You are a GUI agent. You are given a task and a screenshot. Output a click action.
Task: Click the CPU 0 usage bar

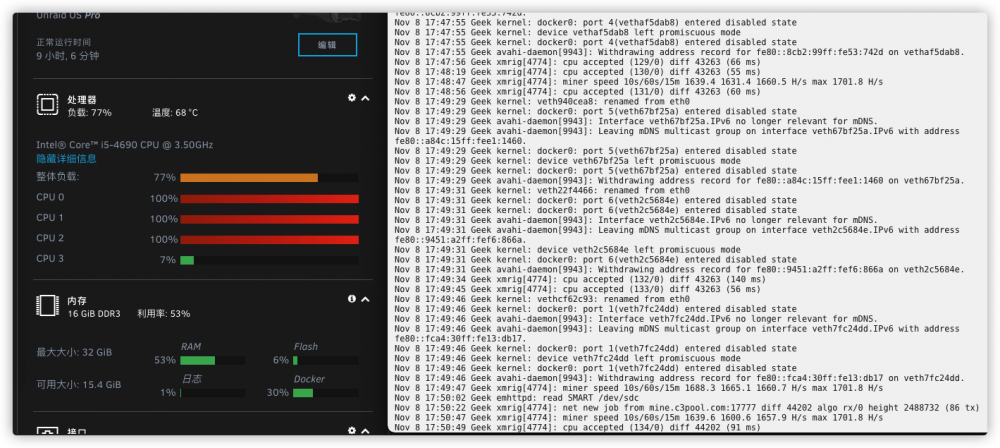269,198
